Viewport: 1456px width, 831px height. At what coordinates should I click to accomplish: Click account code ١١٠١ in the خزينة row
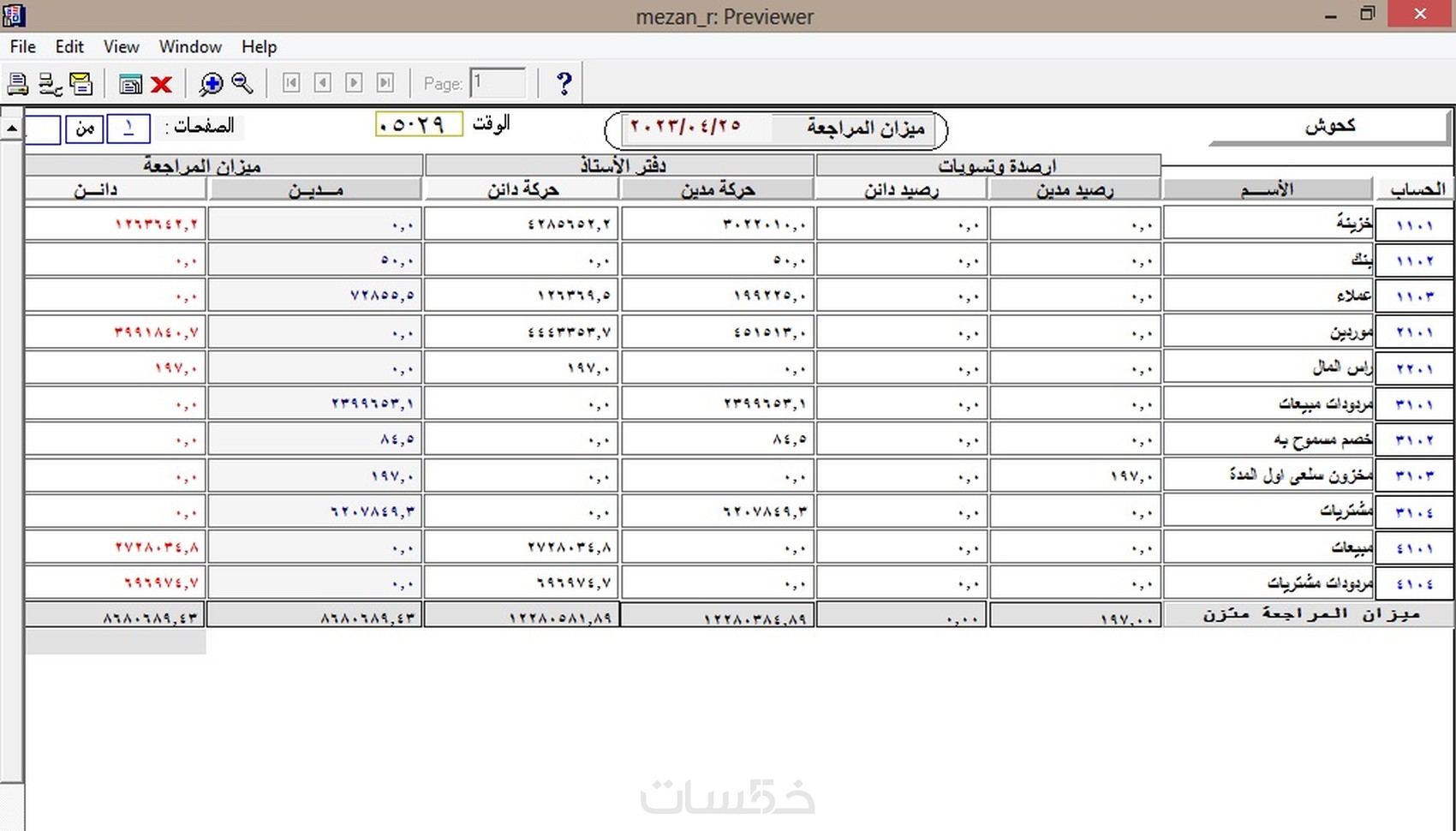1414,225
